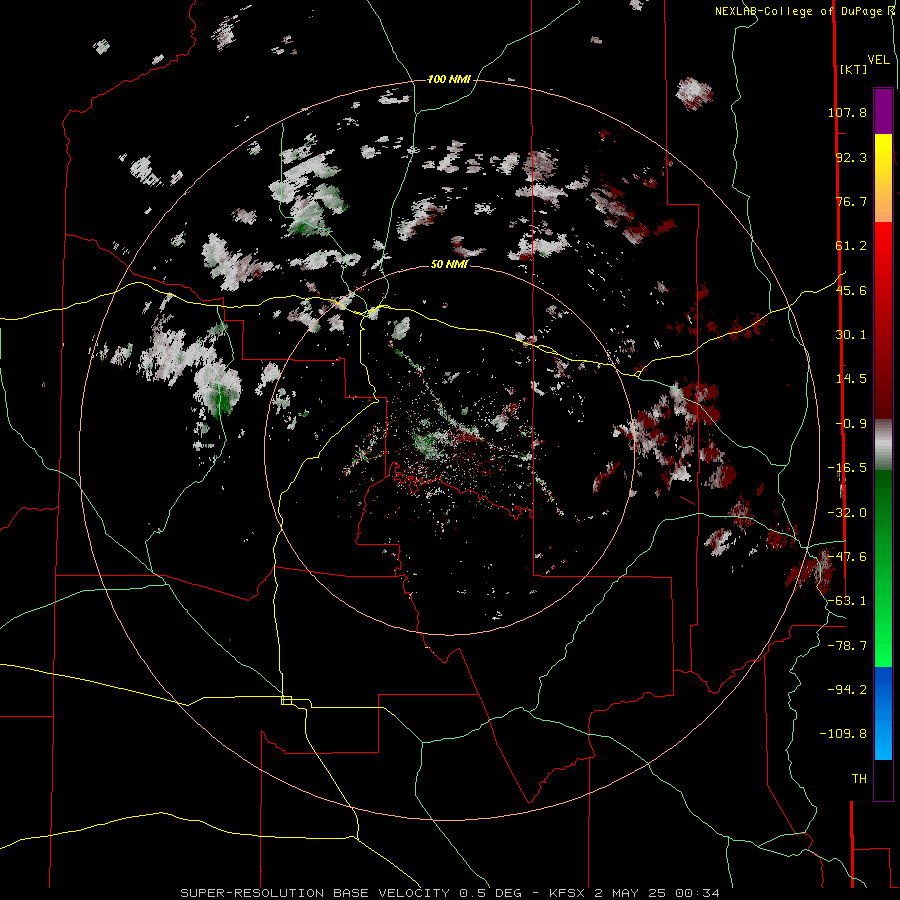The width and height of the screenshot is (900, 900).
Task: Click the purple segment of the color bar
Action: click(883, 111)
